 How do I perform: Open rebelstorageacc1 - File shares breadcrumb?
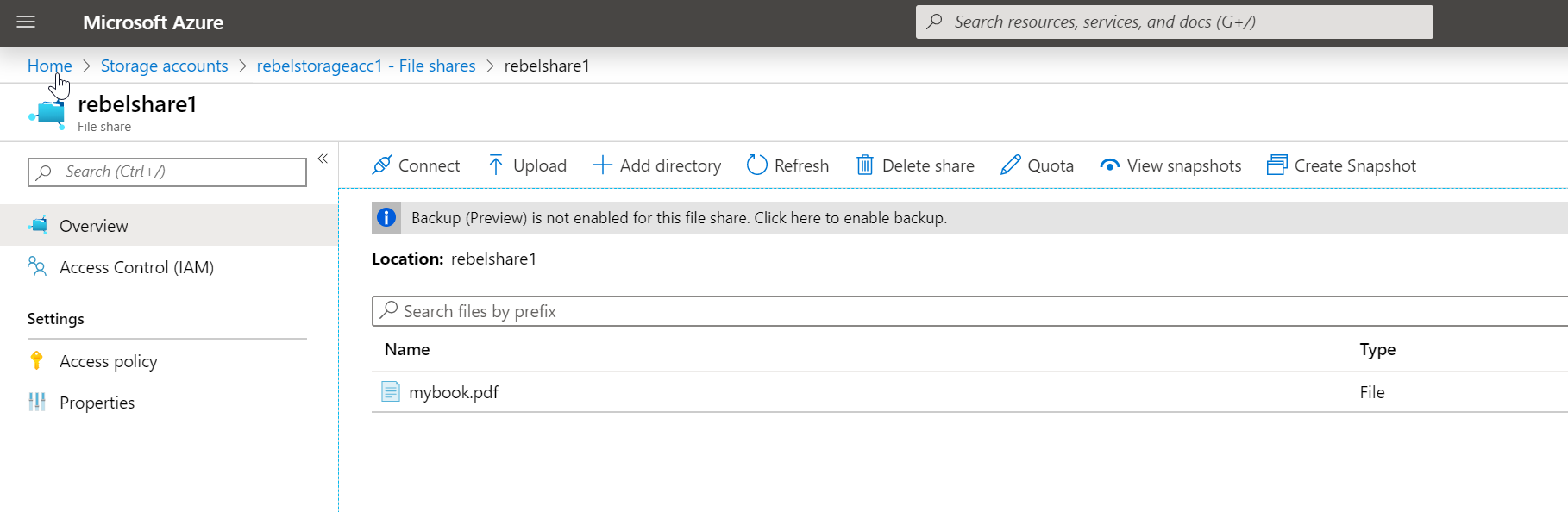point(366,66)
